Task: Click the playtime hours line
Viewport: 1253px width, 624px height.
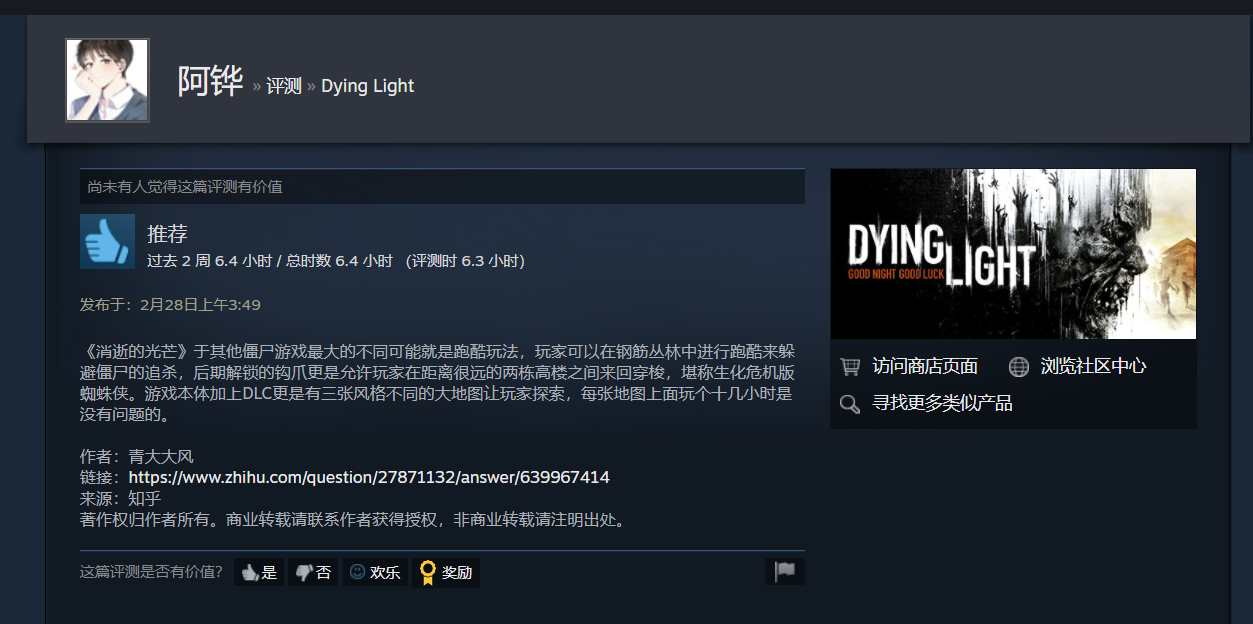Action: (x=336, y=261)
